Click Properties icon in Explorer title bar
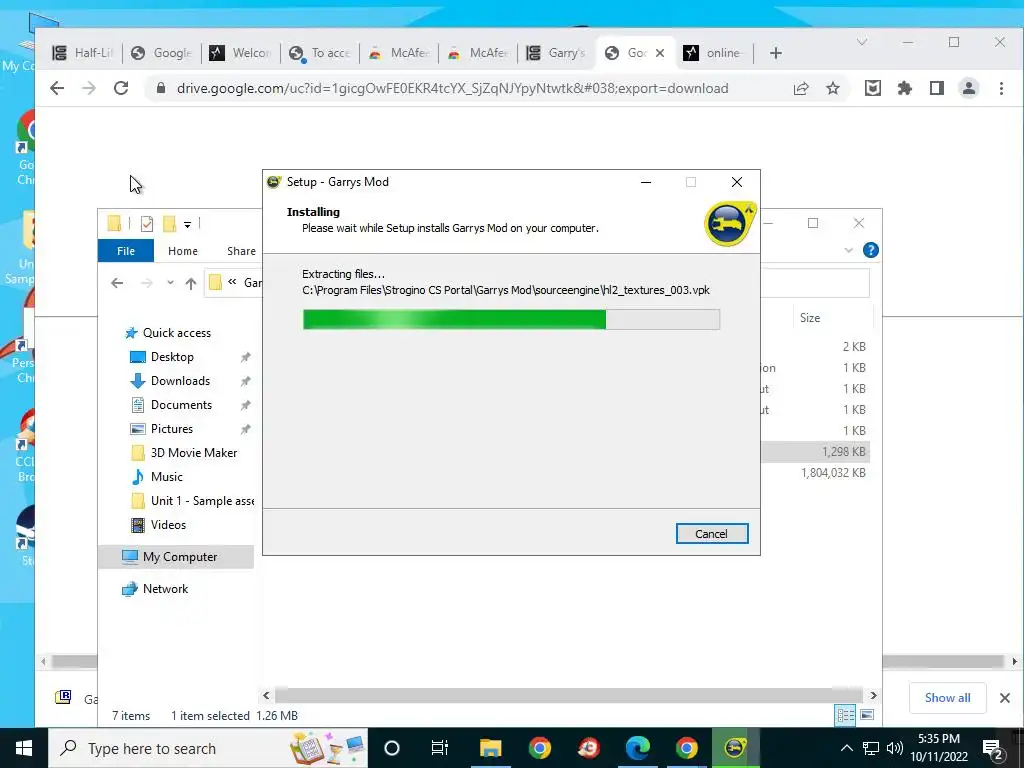The width and height of the screenshot is (1024, 768). [147, 224]
